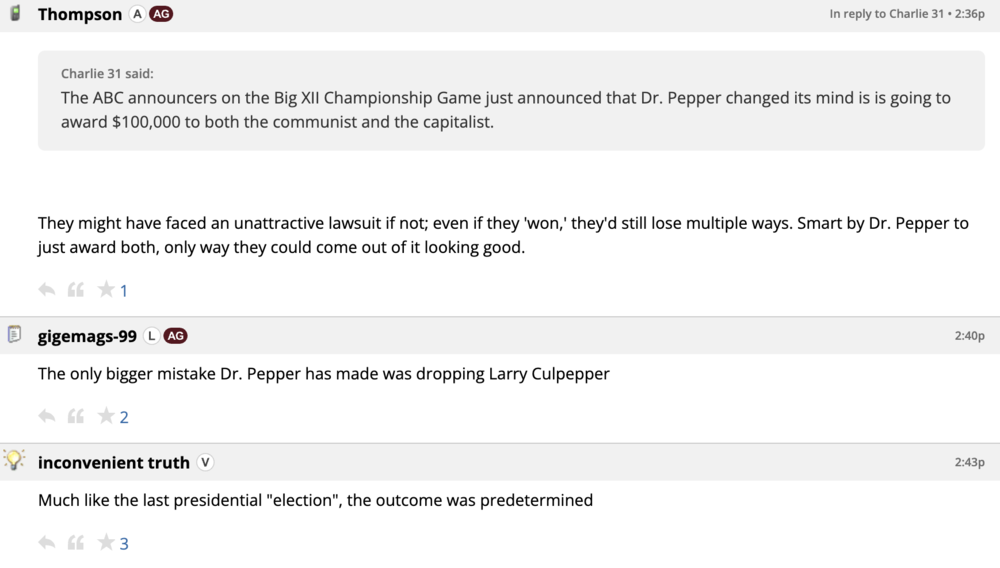The width and height of the screenshot is (1000, 568).
Task: Click the AG badge next to Thompson
Action: (161, 15)
